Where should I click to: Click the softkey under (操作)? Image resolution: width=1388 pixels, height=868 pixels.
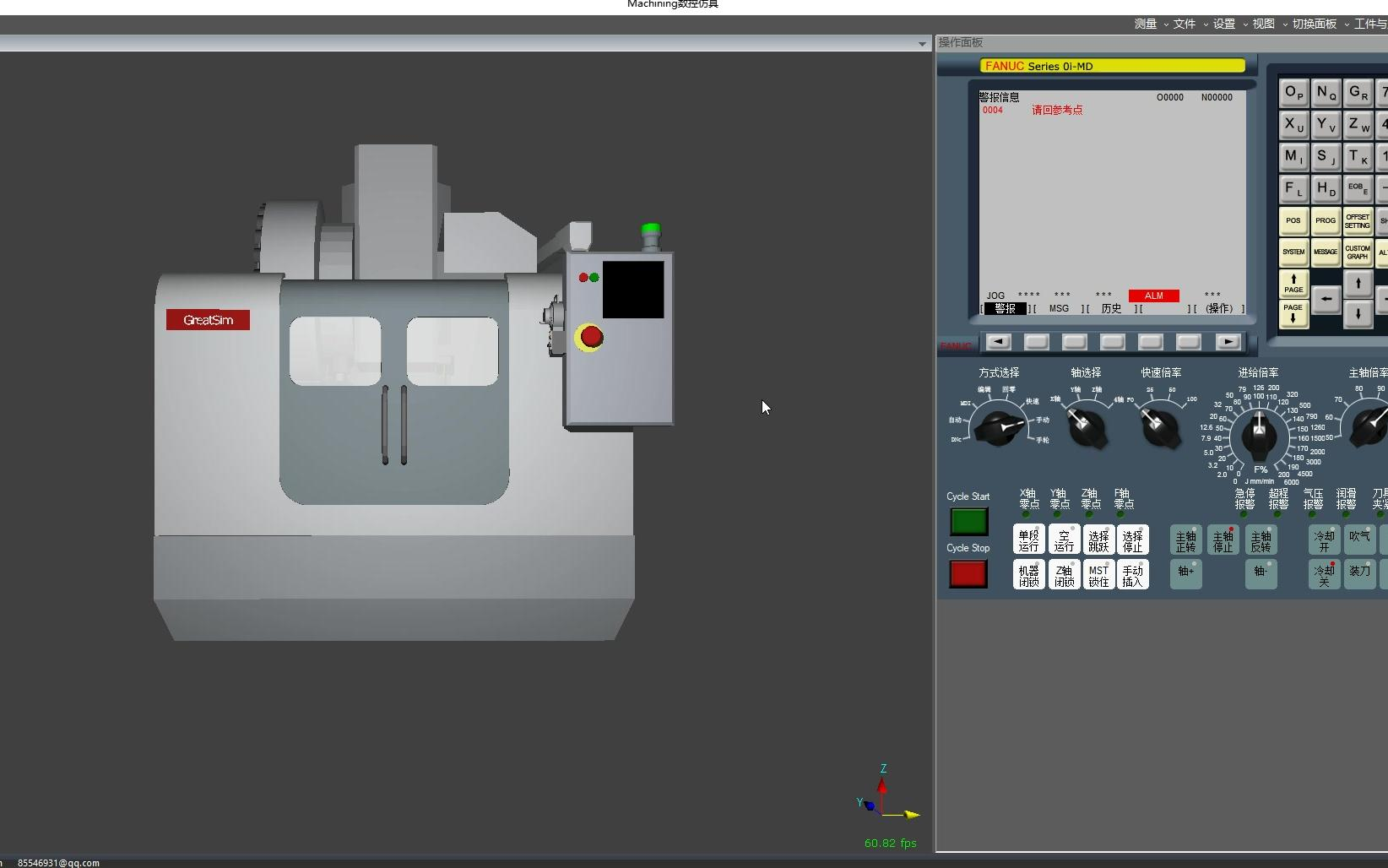(x=1189, y=342)
